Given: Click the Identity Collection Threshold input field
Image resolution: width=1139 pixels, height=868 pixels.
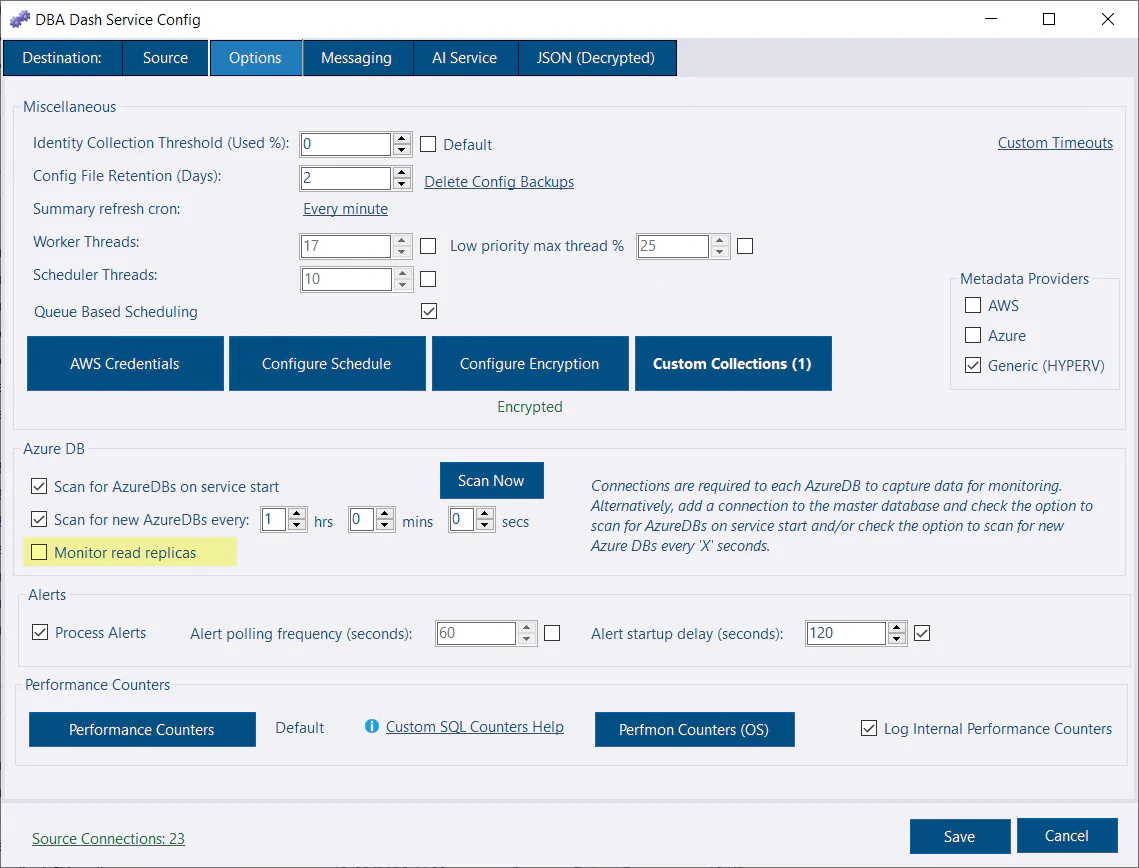Looking at the screenshot, I should (x=346, y=144).
